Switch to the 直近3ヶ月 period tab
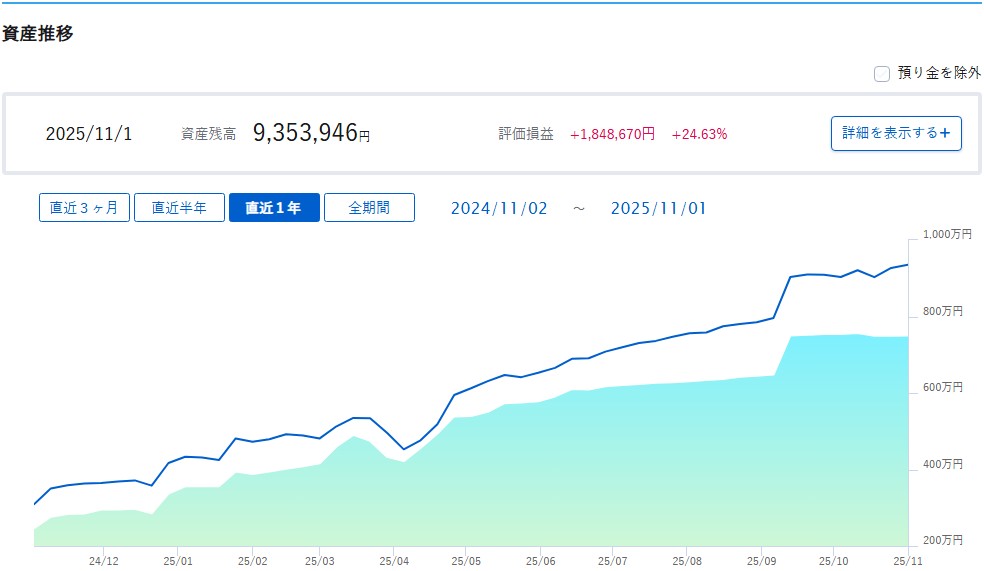Viewport: 984px width, 571px height. 84,208
